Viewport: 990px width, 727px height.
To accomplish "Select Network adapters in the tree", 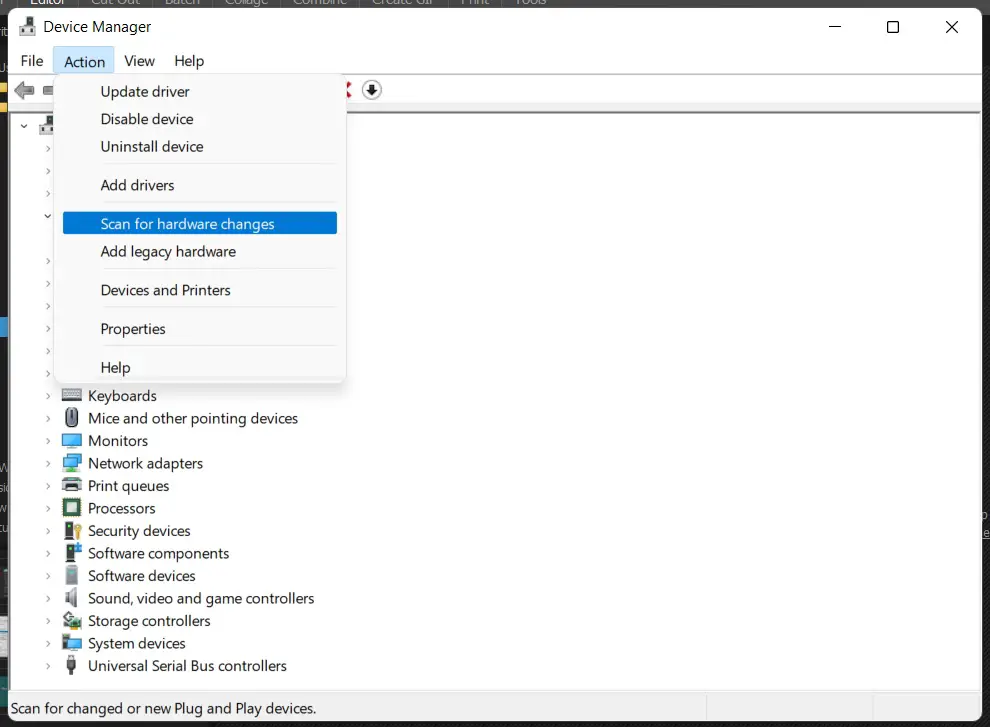I will click(145, 463).
